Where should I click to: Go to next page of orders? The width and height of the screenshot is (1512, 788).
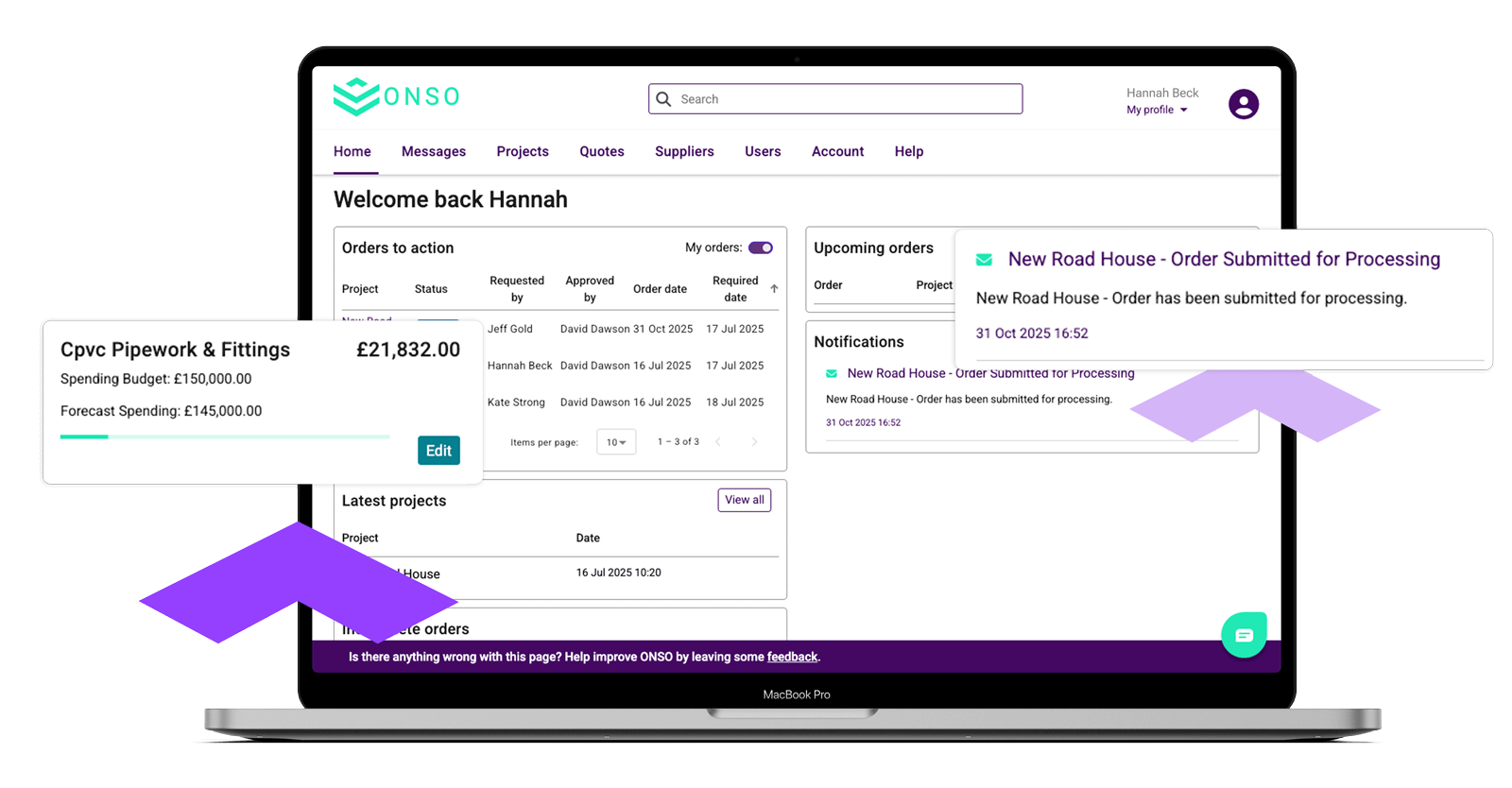click(754, 442)
